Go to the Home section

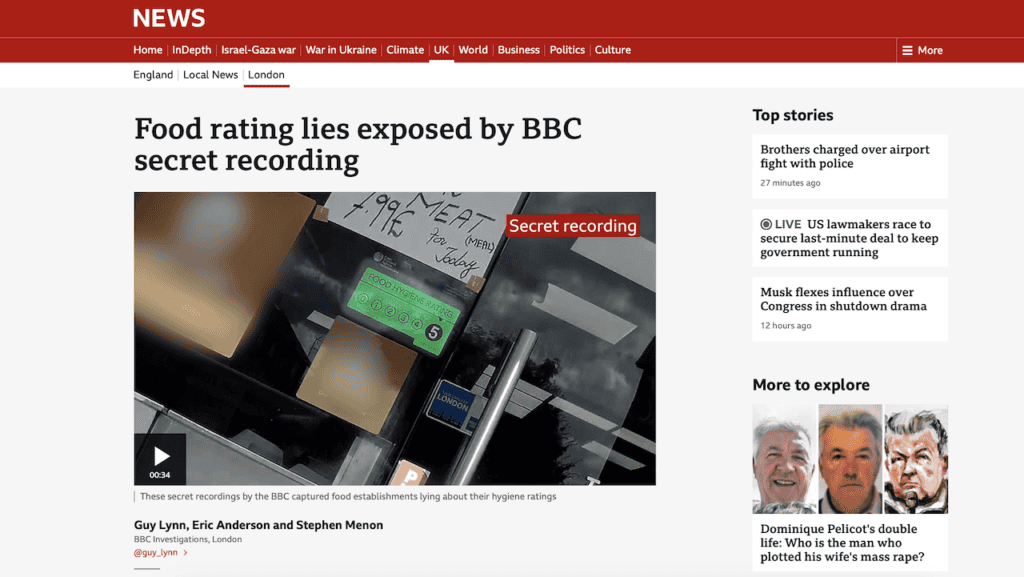point(148,50)
